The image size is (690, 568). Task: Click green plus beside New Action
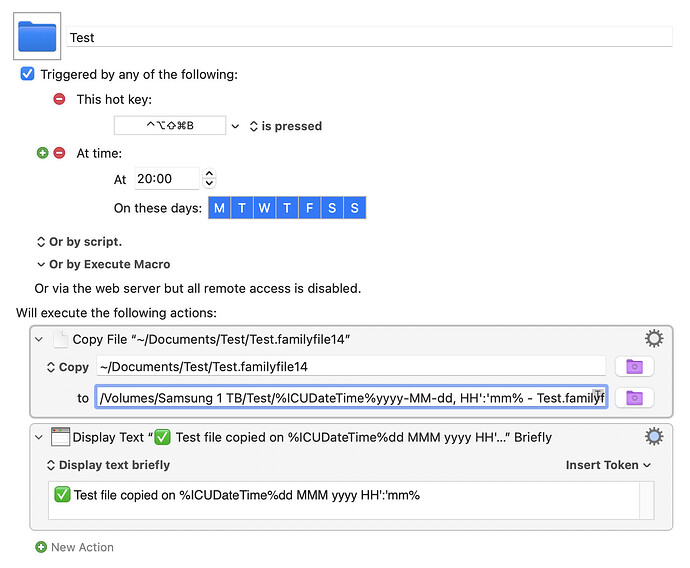[41, 547]
